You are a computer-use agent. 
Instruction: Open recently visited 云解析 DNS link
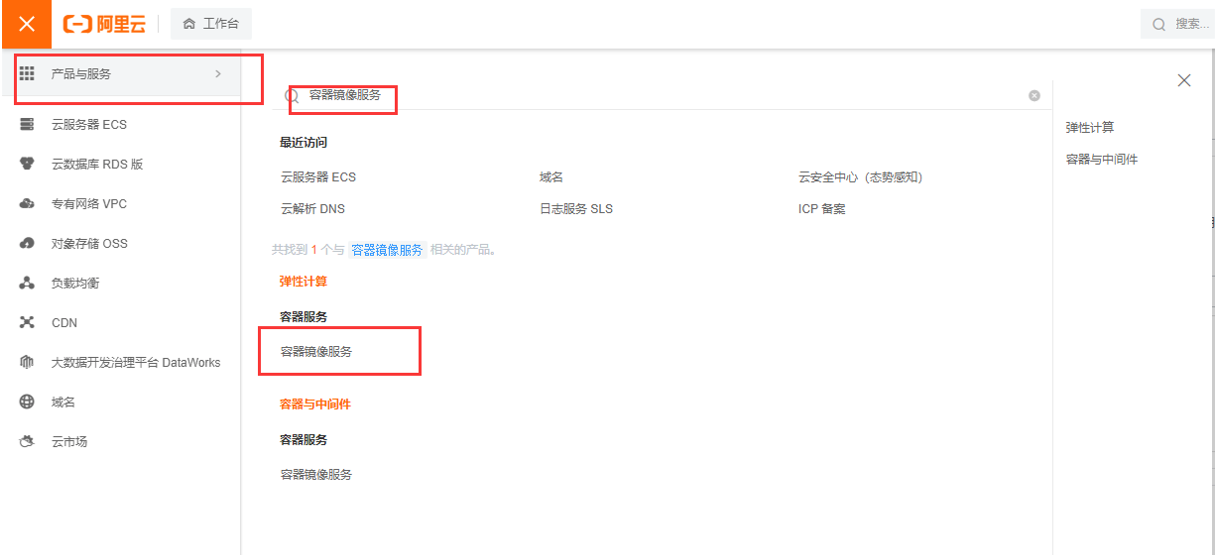coord(313,209)
